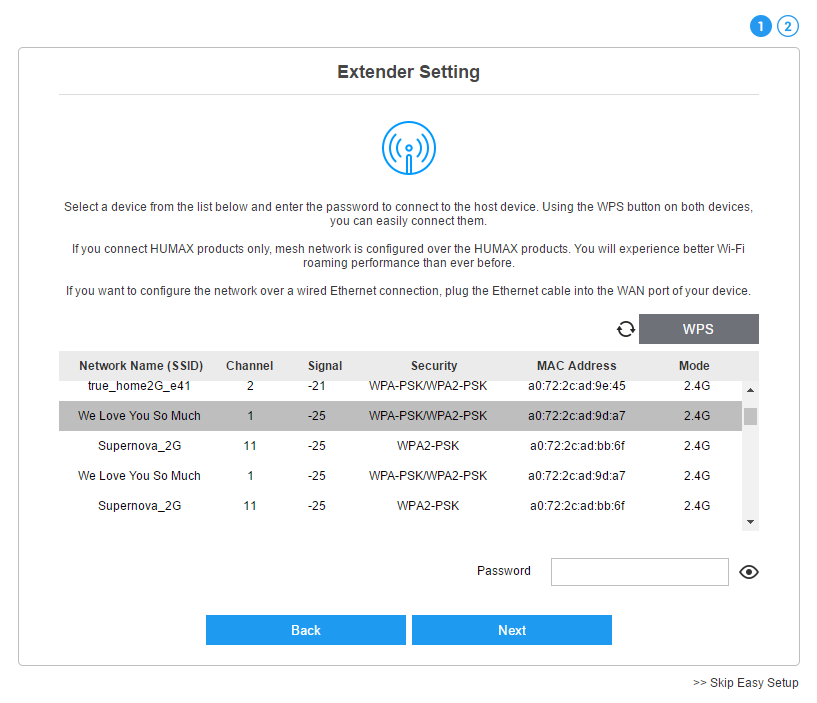Click the scroll up arrow of network list
The image size is (817, 703).
[750, 390]
